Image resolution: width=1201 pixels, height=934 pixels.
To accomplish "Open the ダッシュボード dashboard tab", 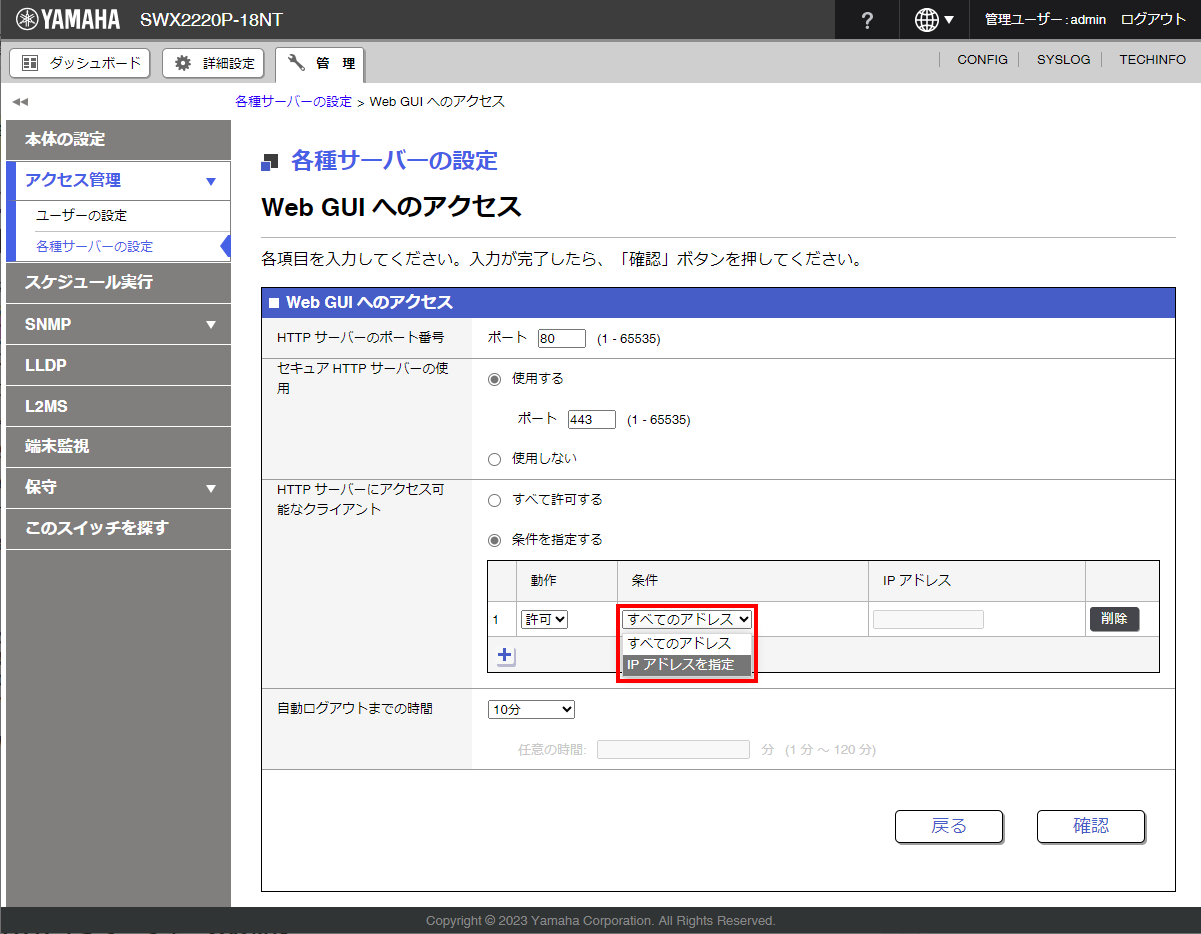I will click(80, 63).
